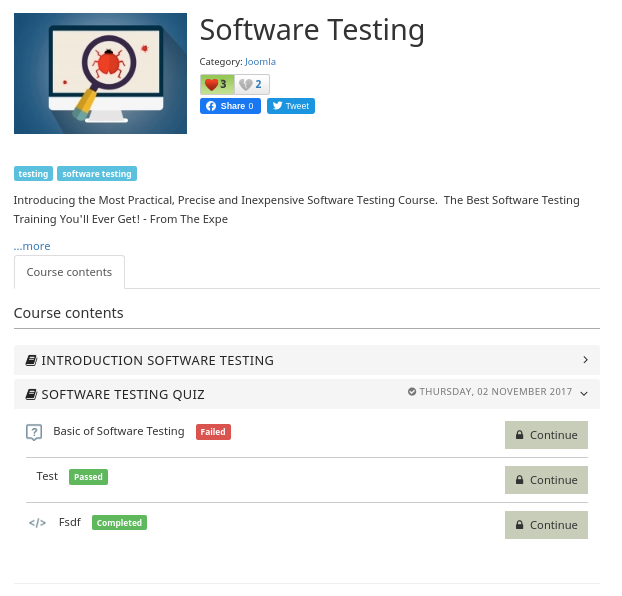Collapse the Software Testing Quiz section chevron

point(584,394)
